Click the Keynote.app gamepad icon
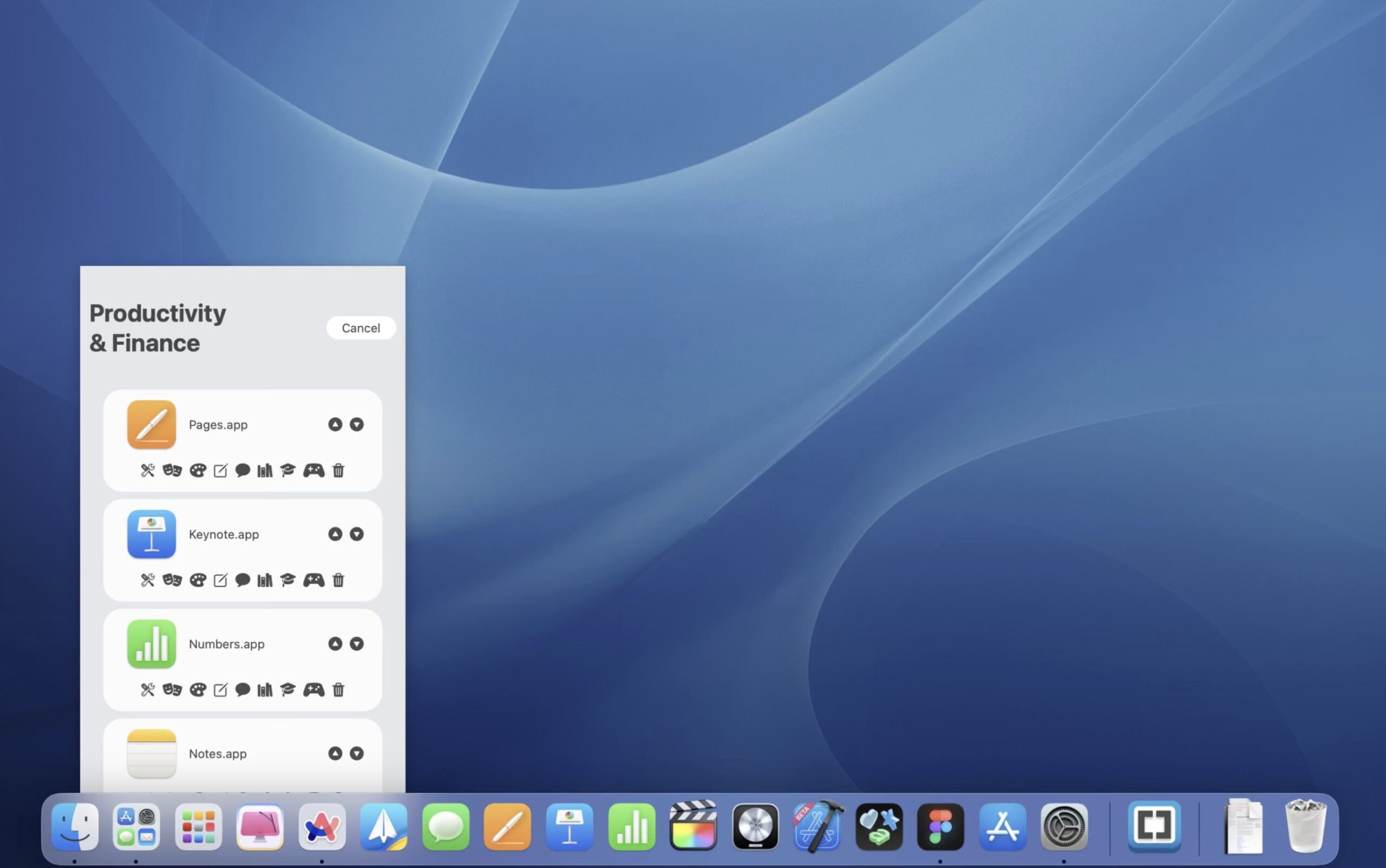The height and width of the screenshot is (868, 1386). pos(313,580)
